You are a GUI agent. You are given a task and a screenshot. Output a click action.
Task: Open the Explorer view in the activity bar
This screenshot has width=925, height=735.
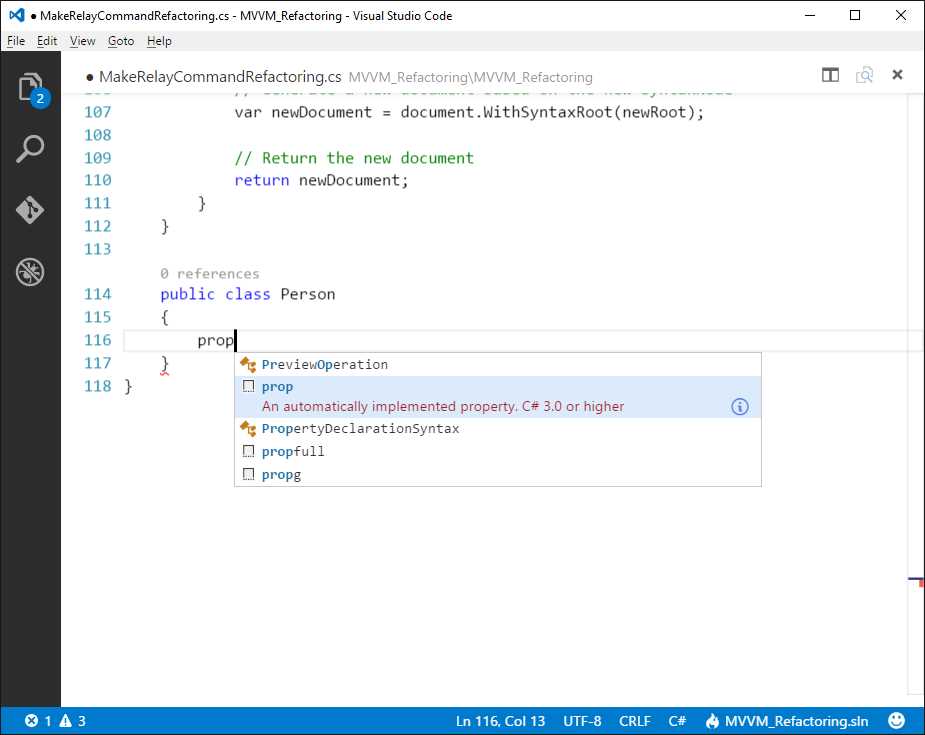click(30, 88)
